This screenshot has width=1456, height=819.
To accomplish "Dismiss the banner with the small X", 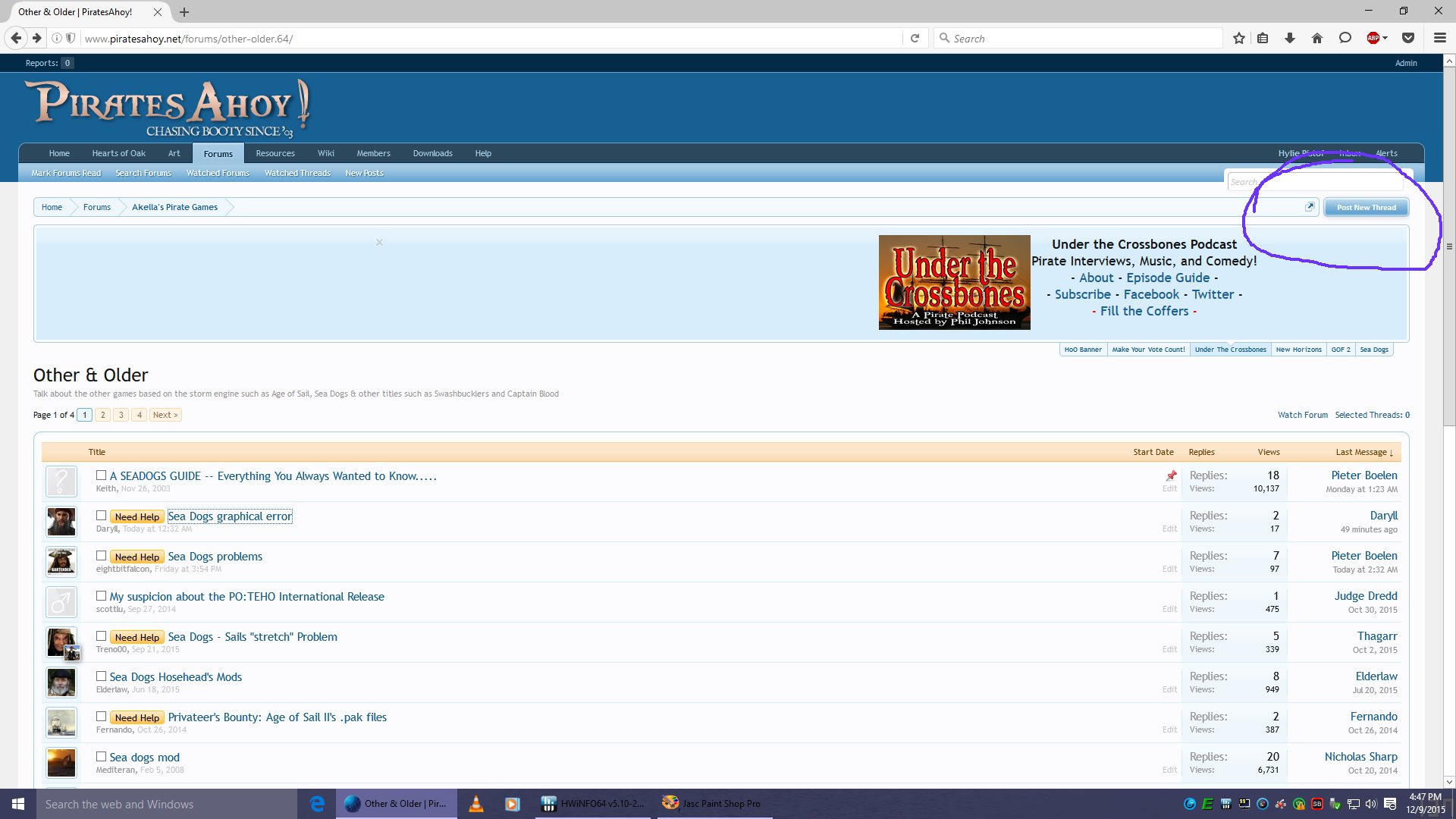I will (380, 243).
